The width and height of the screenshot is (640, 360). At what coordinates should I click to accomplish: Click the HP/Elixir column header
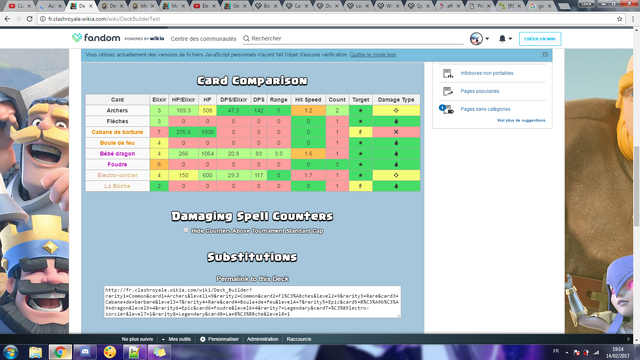point(183,100)
